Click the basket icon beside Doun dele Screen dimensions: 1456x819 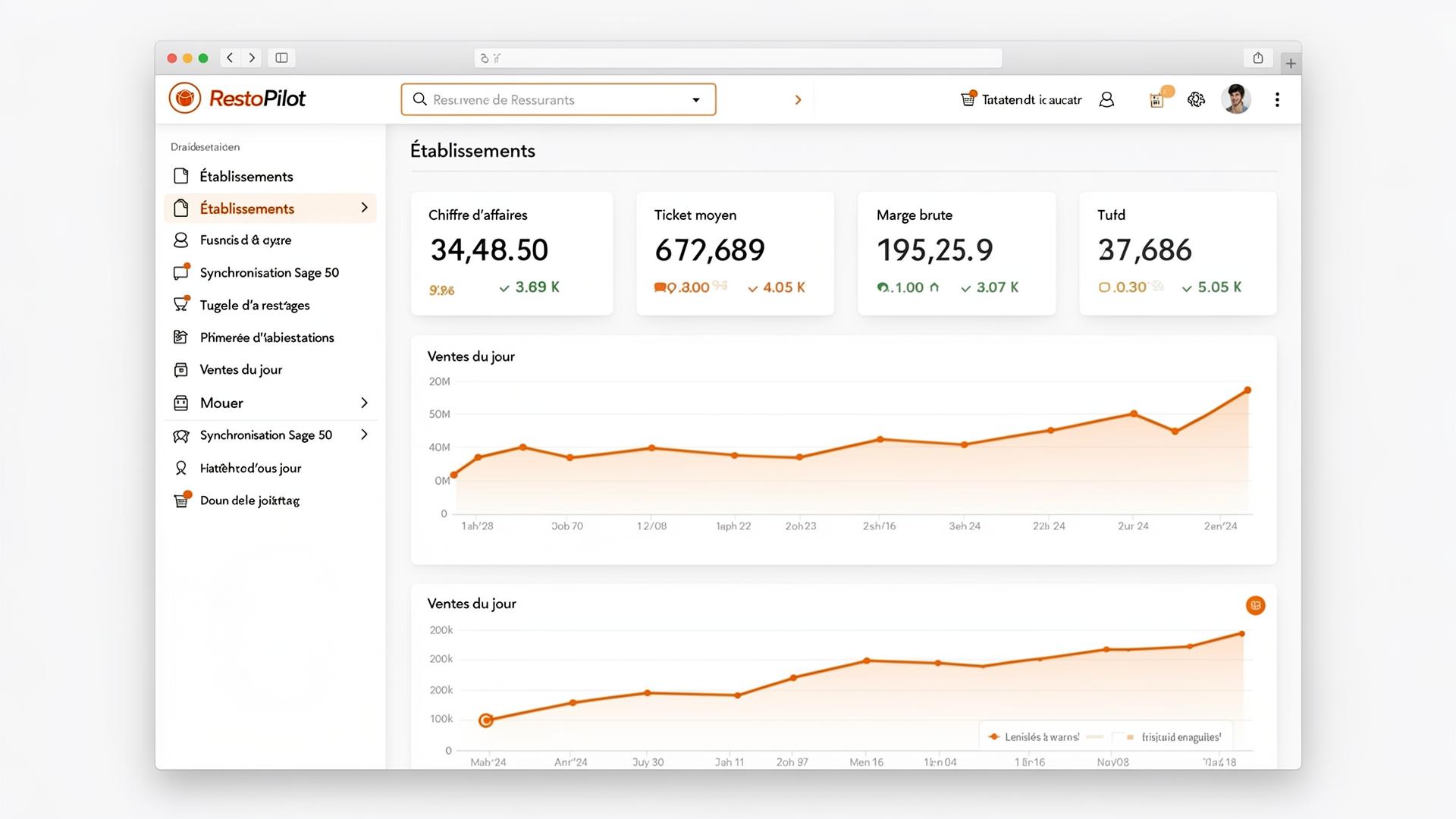pos(182,500)
